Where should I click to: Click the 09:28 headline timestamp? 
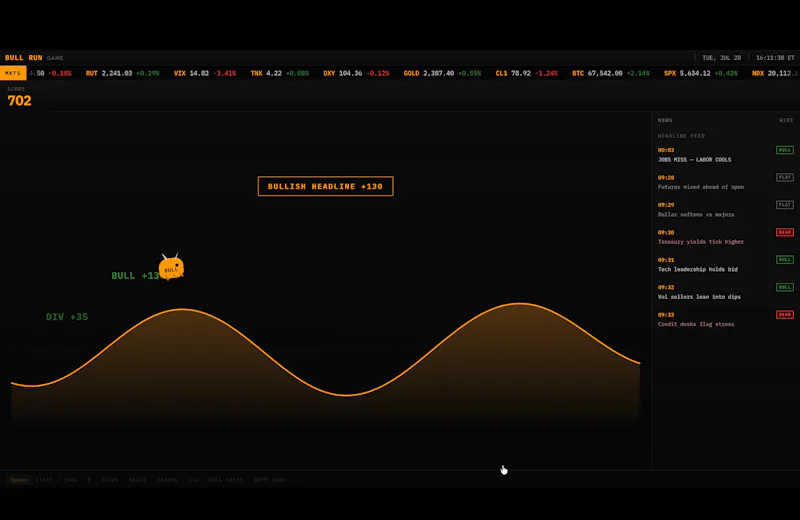[666, 178]
